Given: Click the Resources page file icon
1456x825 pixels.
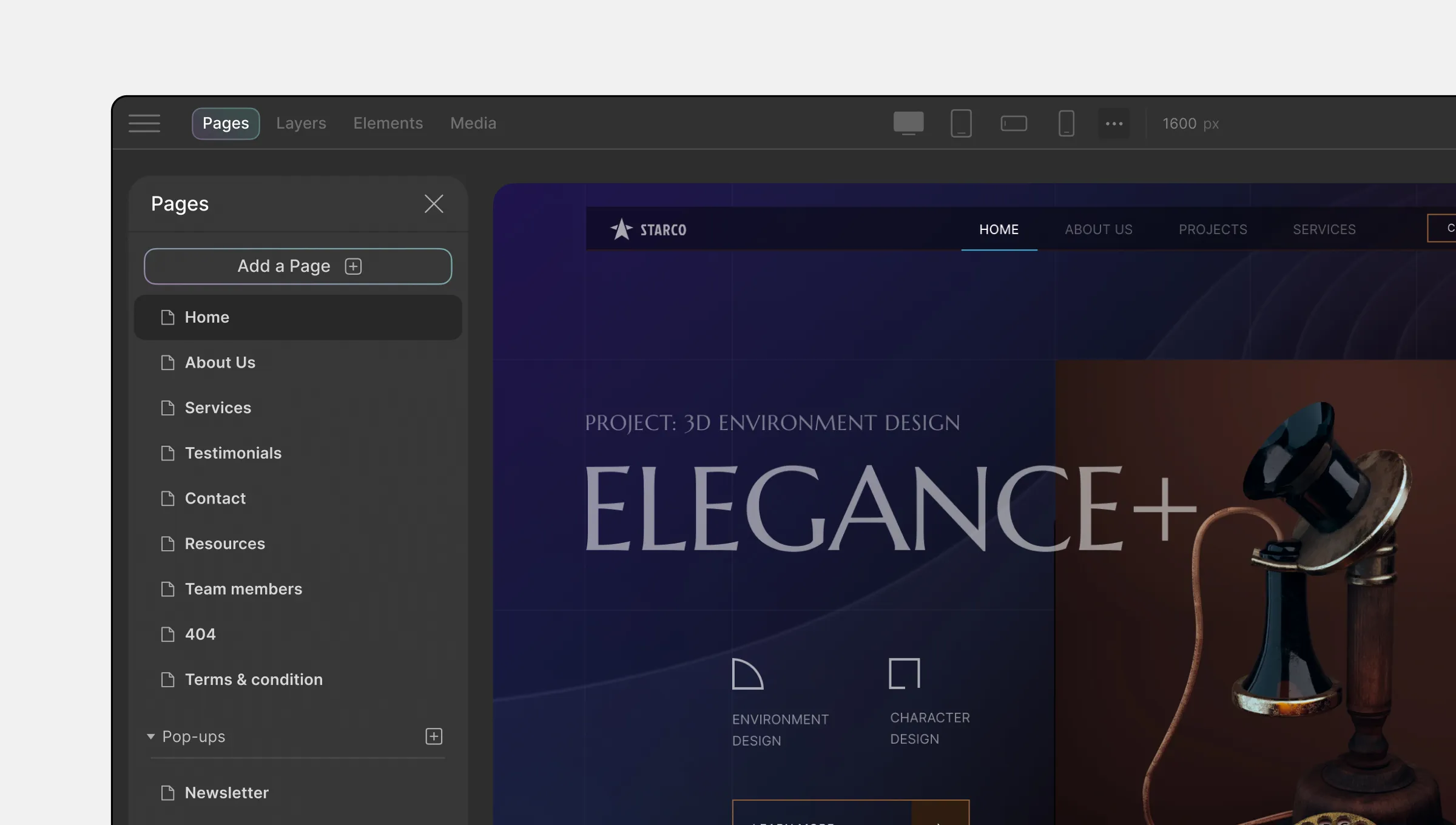Looking at the screenshot, I should (x=167, y=544).
